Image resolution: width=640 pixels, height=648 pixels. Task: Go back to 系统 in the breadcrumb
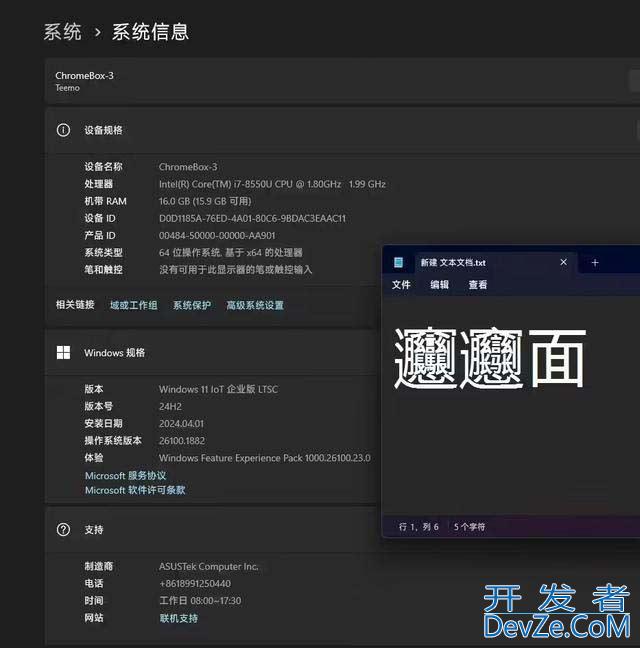(x=63, y=32)
